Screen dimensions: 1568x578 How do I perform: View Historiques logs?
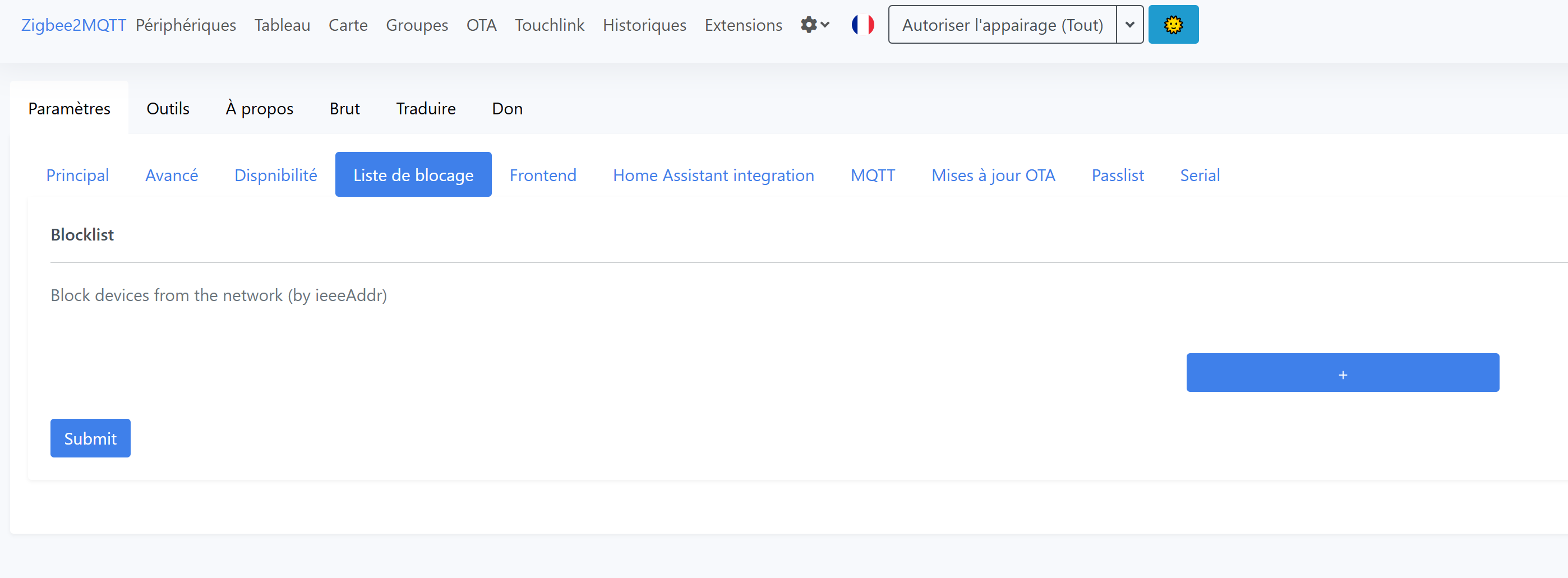(644, 25)
